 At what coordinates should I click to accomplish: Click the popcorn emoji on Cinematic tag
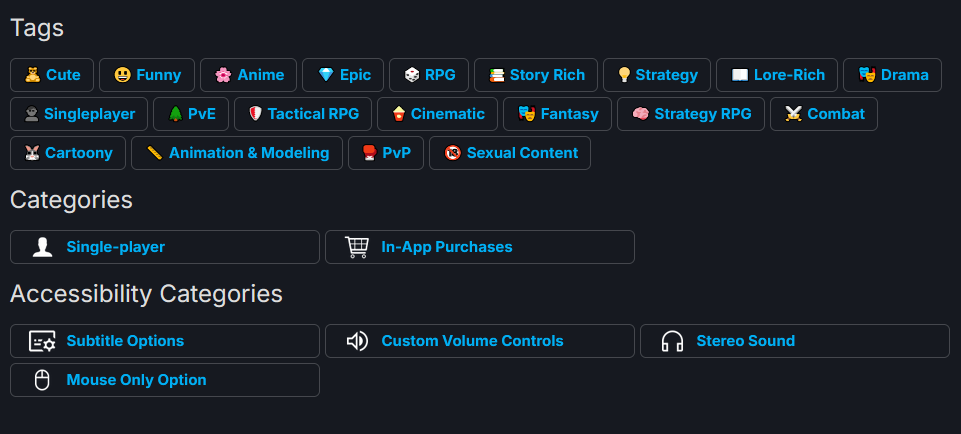coord(398,114)
